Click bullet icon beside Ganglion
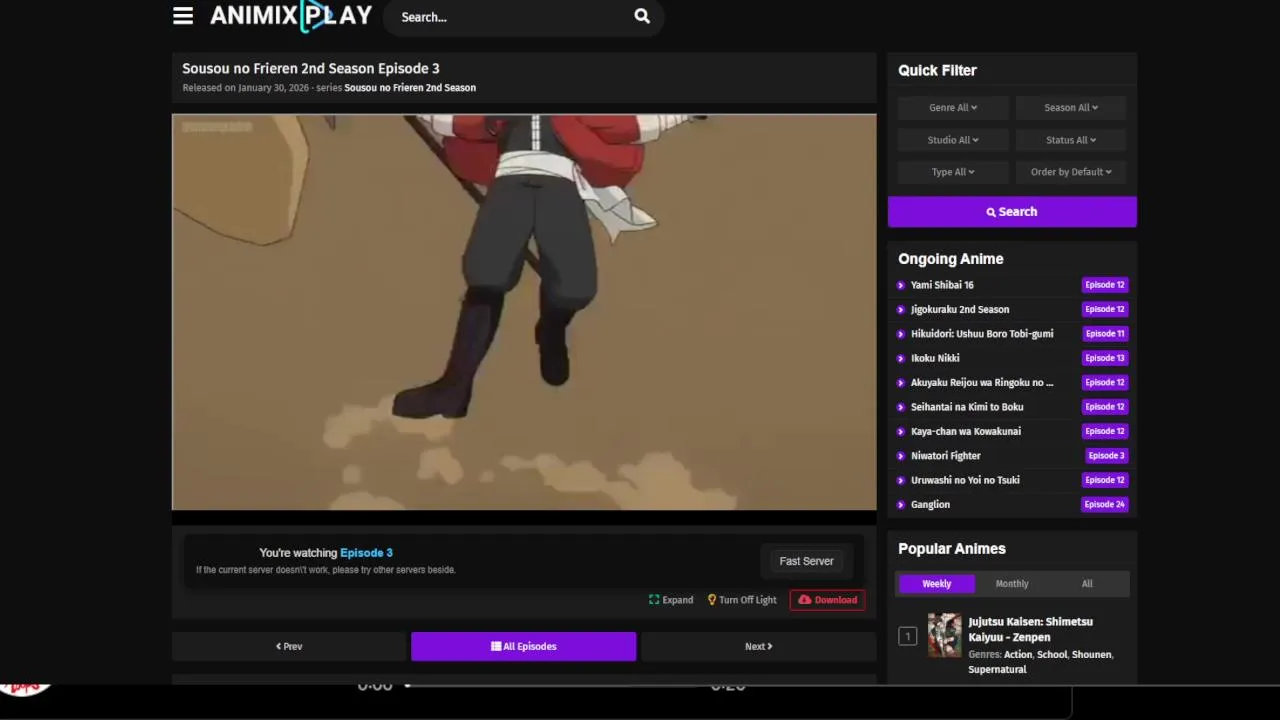The width and height of the screenshot is (1280, 720). pos(901,505)
